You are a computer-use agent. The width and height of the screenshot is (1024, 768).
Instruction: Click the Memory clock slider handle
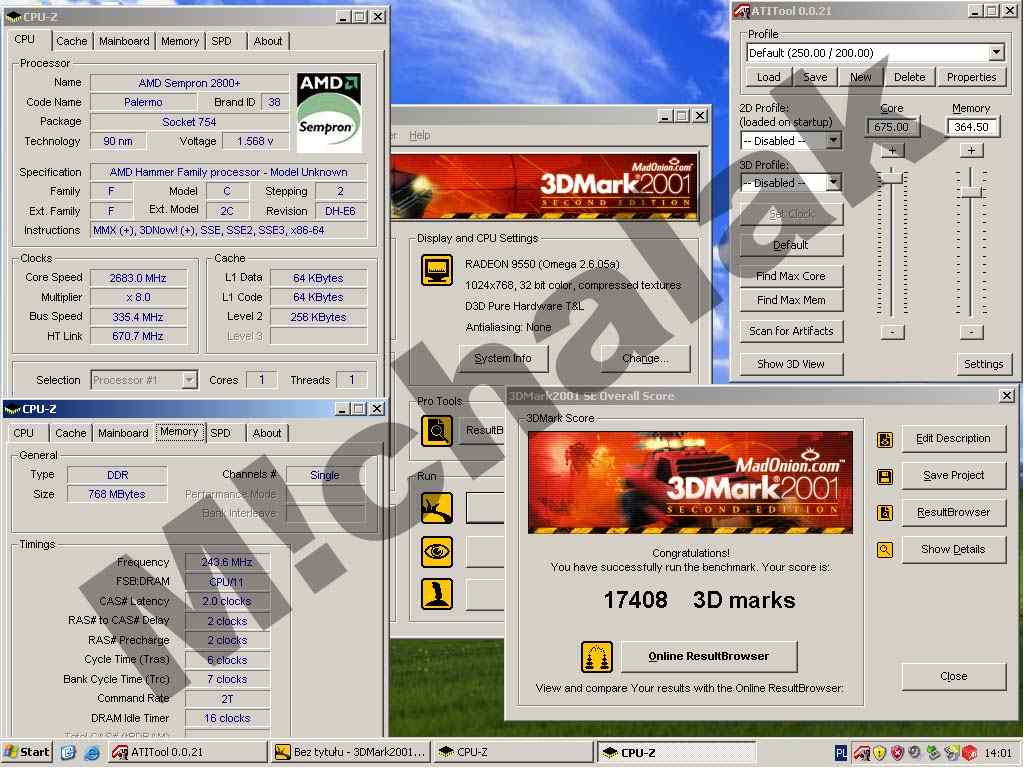[x=971, y=192]
